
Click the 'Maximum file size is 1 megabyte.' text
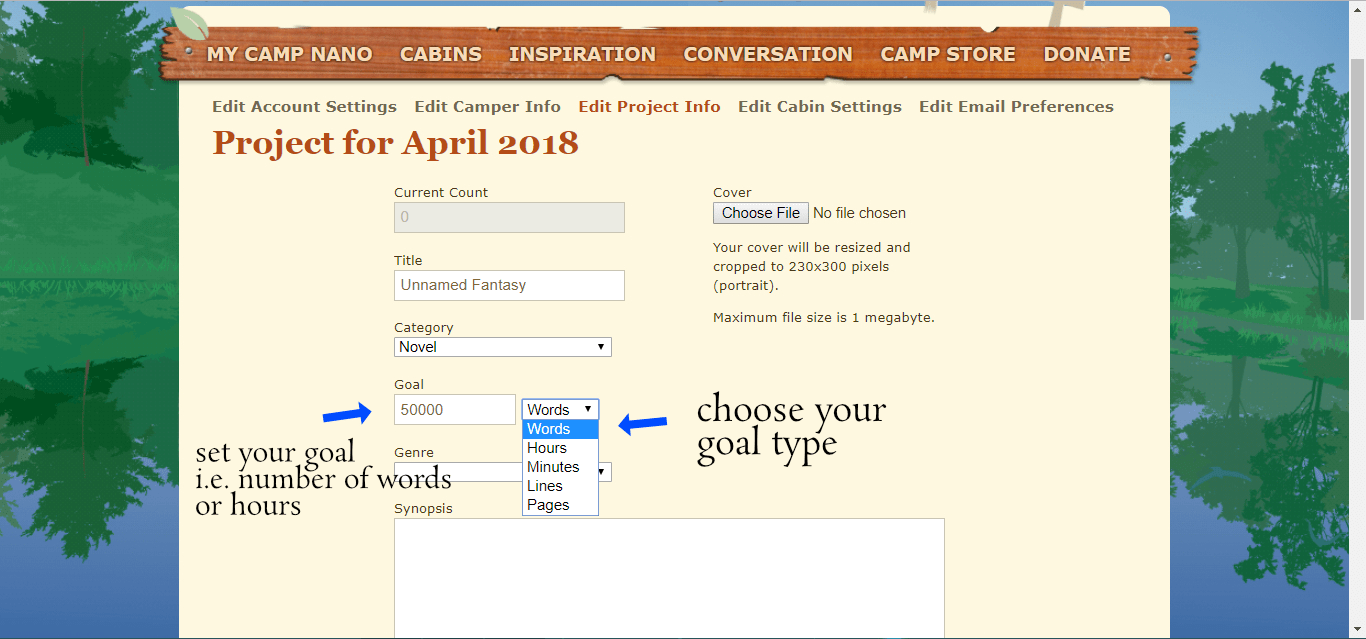(x=824, y=318)
